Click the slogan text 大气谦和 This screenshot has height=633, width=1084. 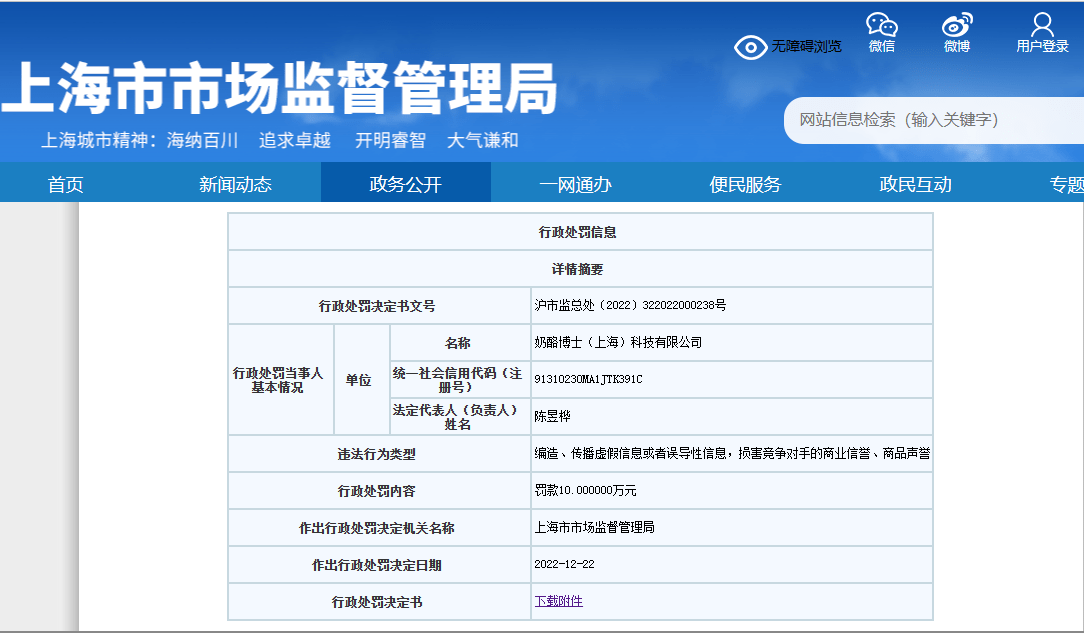(483, 140)
